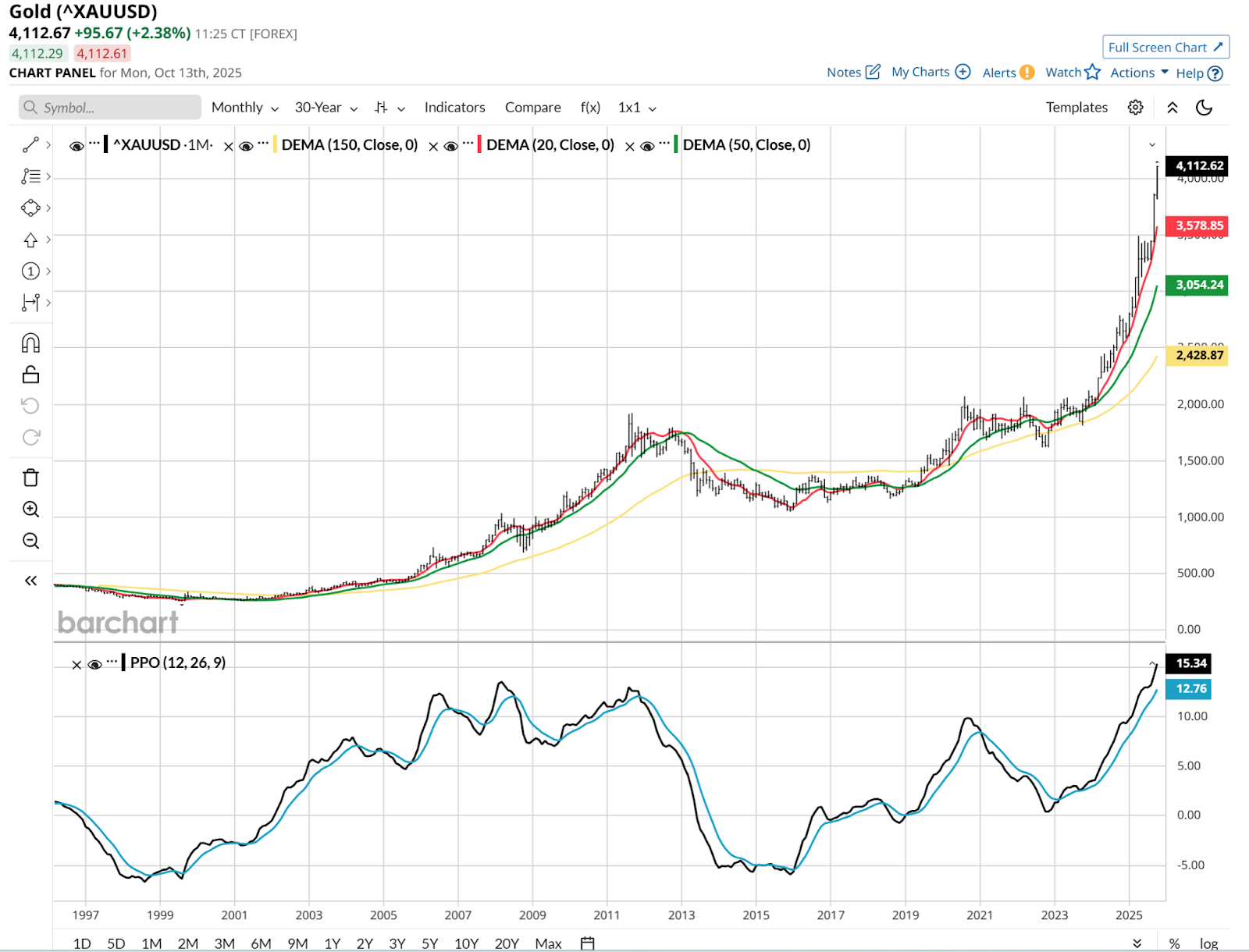The height and width of the screenshot is (952, 1249).
Task: Open the Indicators menu
Action: 454,108
